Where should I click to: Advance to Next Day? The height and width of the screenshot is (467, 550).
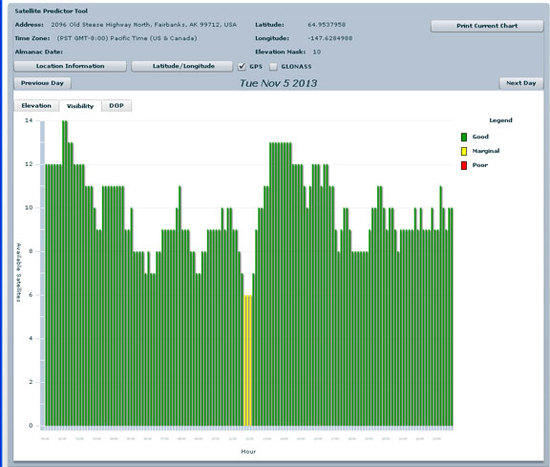(521, 83)
